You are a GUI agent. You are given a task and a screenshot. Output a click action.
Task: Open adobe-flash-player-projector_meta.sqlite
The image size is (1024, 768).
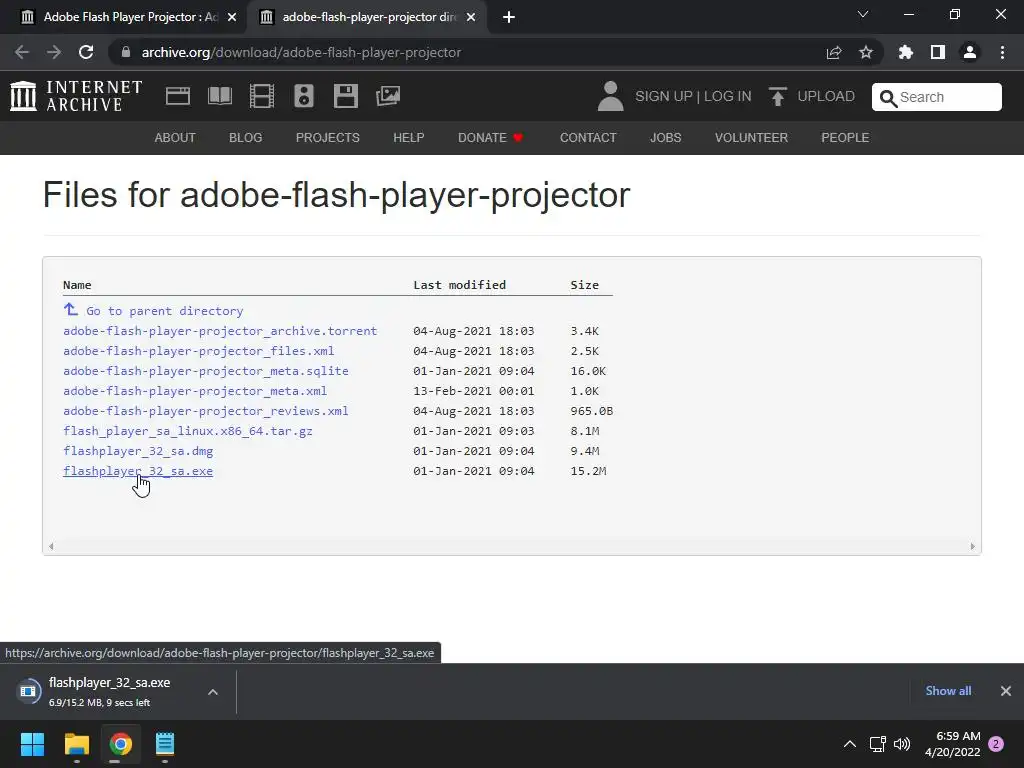(x=206, y=371)
